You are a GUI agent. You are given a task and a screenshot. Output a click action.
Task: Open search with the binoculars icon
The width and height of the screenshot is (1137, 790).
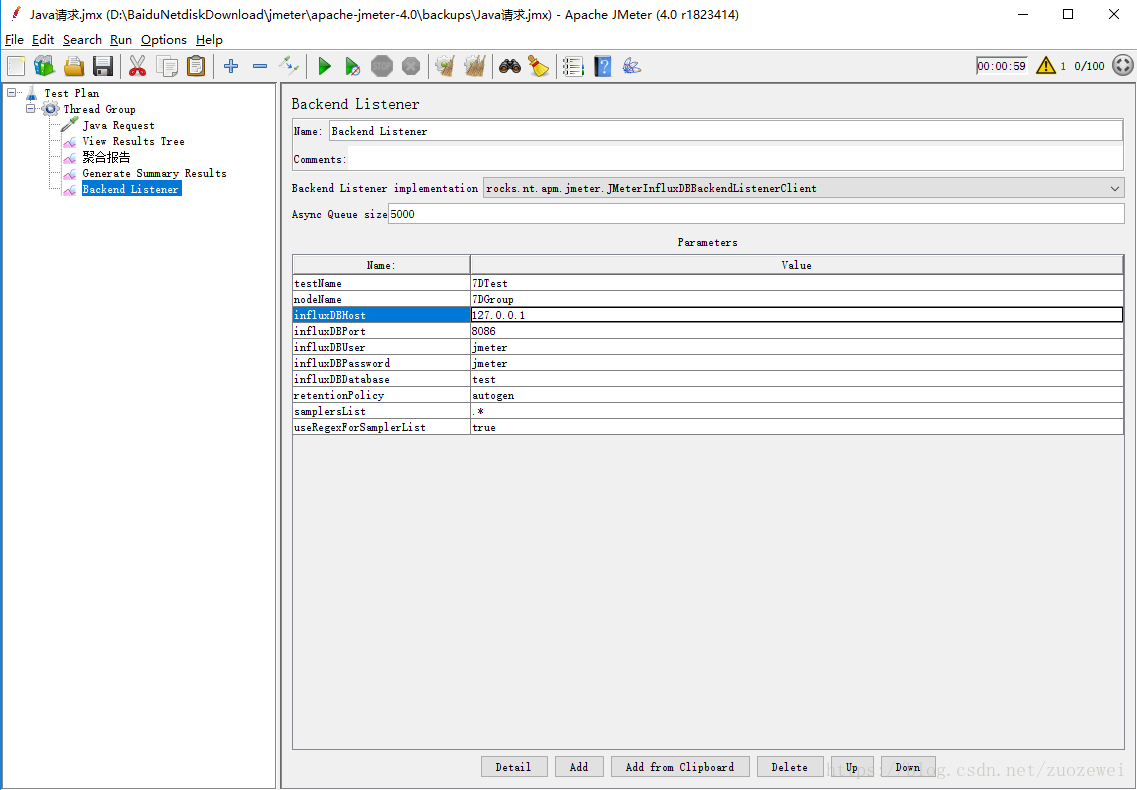(510, 66)
